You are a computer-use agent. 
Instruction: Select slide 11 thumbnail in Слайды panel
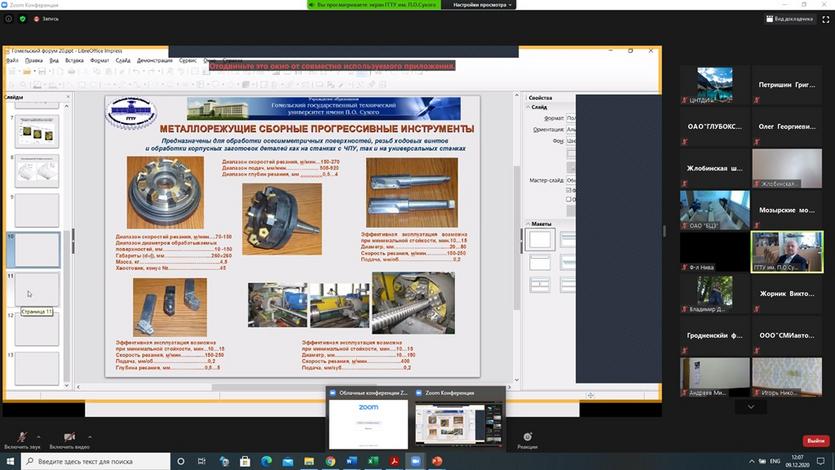[x=37, y=290]
